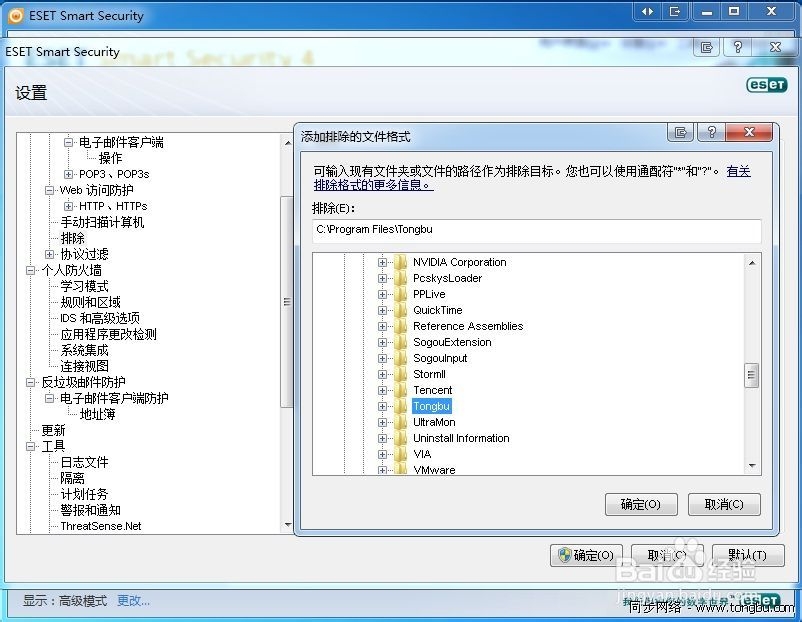This screenshot has height=622, width=802.
Task: Click settings tree scroll up arrow
Action: [x=287, y=143]
